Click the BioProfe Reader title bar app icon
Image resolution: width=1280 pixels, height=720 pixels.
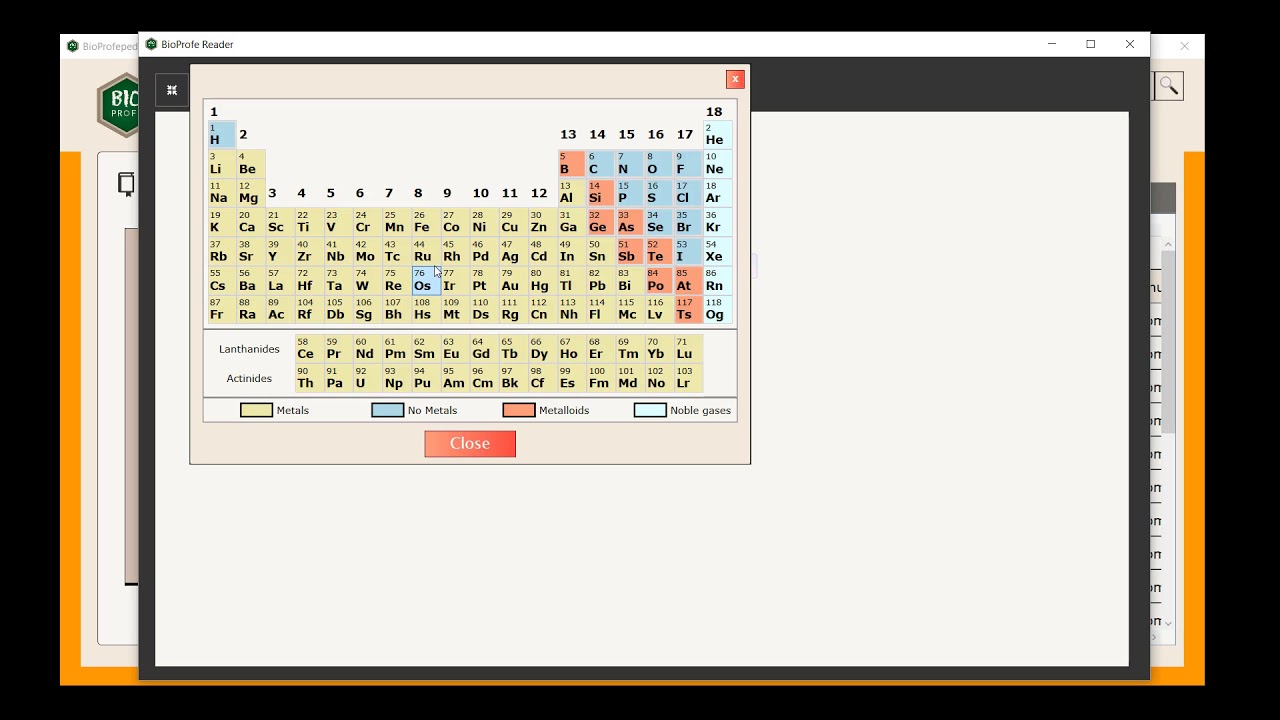click(x=152, y=44)
